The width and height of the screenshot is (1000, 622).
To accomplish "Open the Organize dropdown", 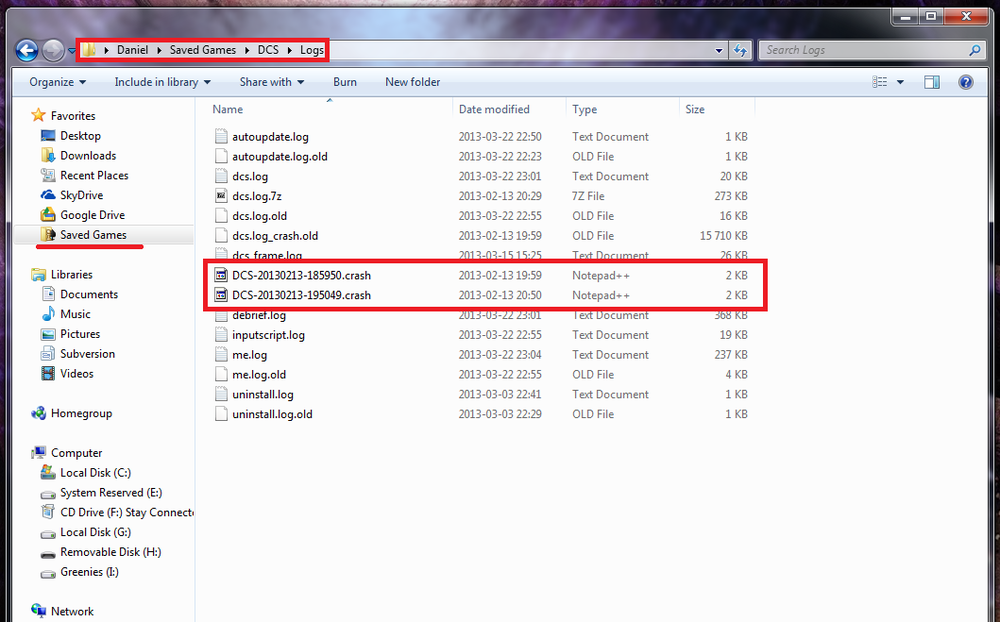I will [x=55, y=82].
